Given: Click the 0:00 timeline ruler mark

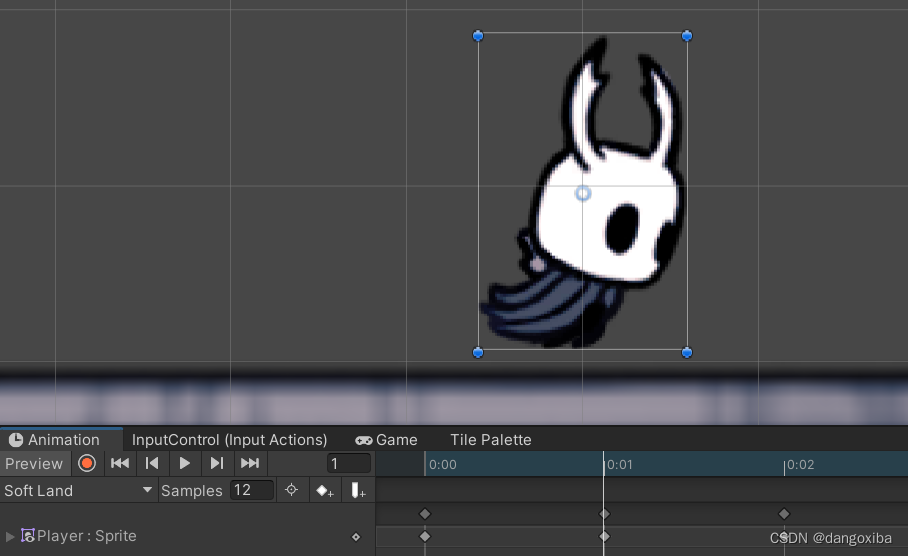Looking at the screenshot, I should tap(442, 464).
